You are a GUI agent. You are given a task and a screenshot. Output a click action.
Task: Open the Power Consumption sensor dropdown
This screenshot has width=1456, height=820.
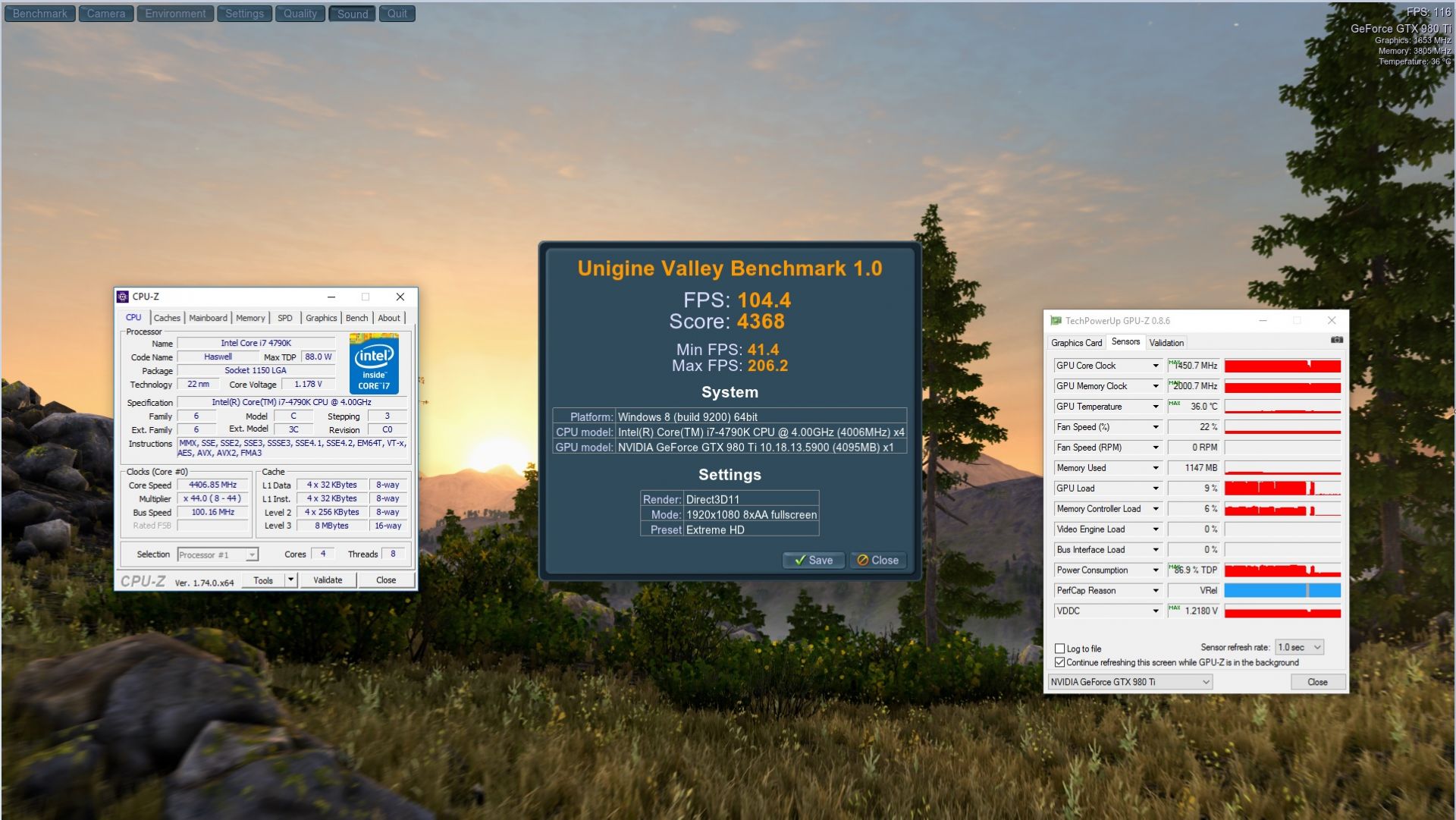pyautogui.click(x=1156, y=570)
